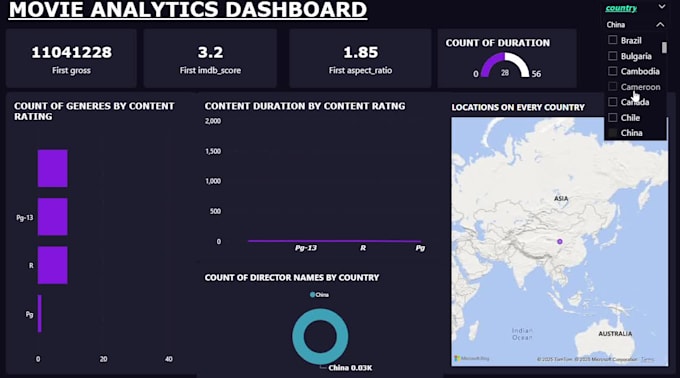Click Count of Generes by Content Rating title
The image size is (680, 378).
coord(94,111)
